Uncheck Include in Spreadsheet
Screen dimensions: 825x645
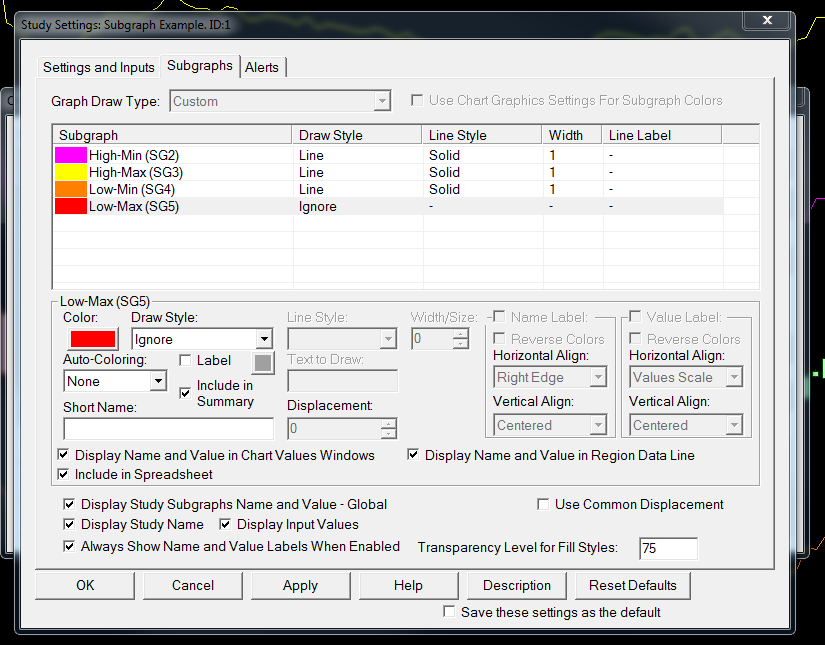coord(65,474)
